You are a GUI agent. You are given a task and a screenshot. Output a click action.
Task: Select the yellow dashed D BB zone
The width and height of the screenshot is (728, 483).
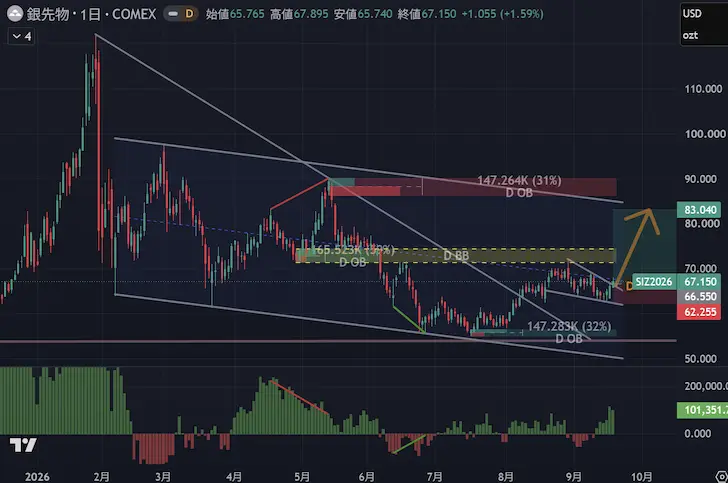(455, 255)
